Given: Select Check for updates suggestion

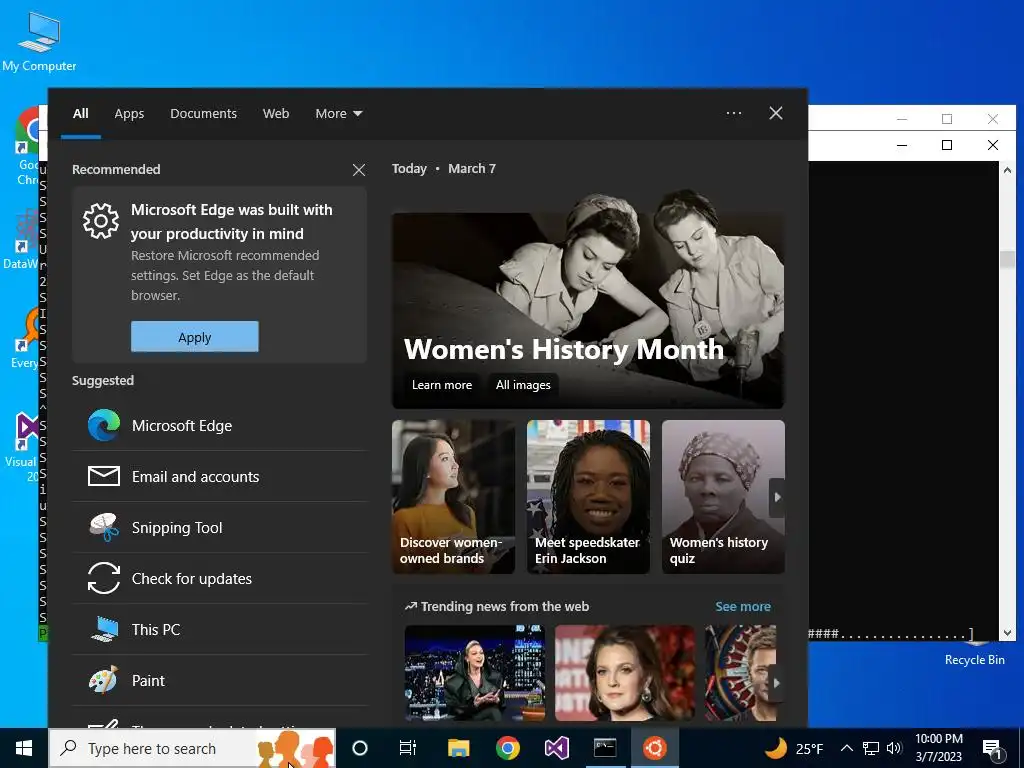Looking at the screenshot, I should 219,579.
